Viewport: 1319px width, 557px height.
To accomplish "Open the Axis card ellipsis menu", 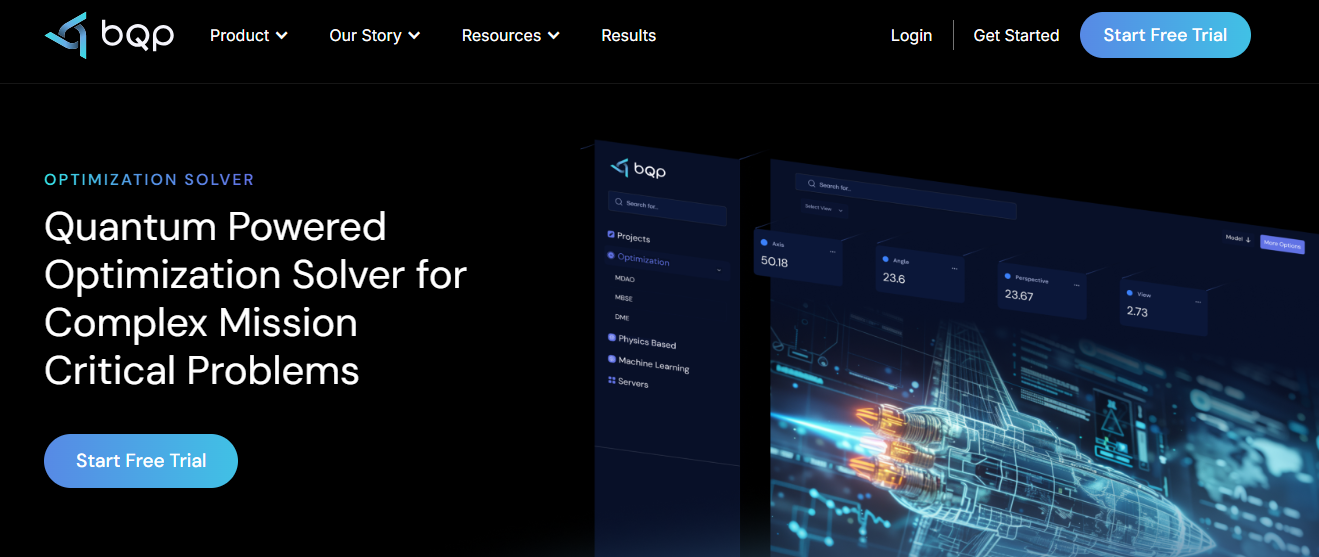I will [832, 252].
